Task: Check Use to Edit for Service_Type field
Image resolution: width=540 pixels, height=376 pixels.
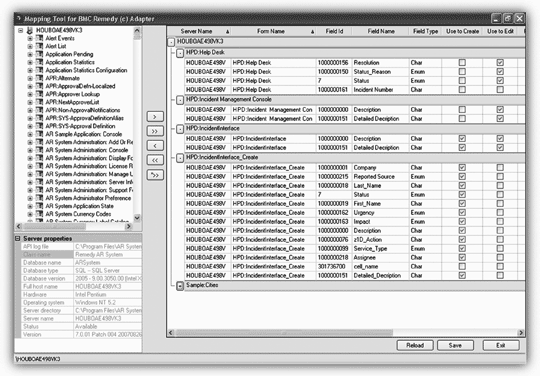Action: (x=500, y=249)
